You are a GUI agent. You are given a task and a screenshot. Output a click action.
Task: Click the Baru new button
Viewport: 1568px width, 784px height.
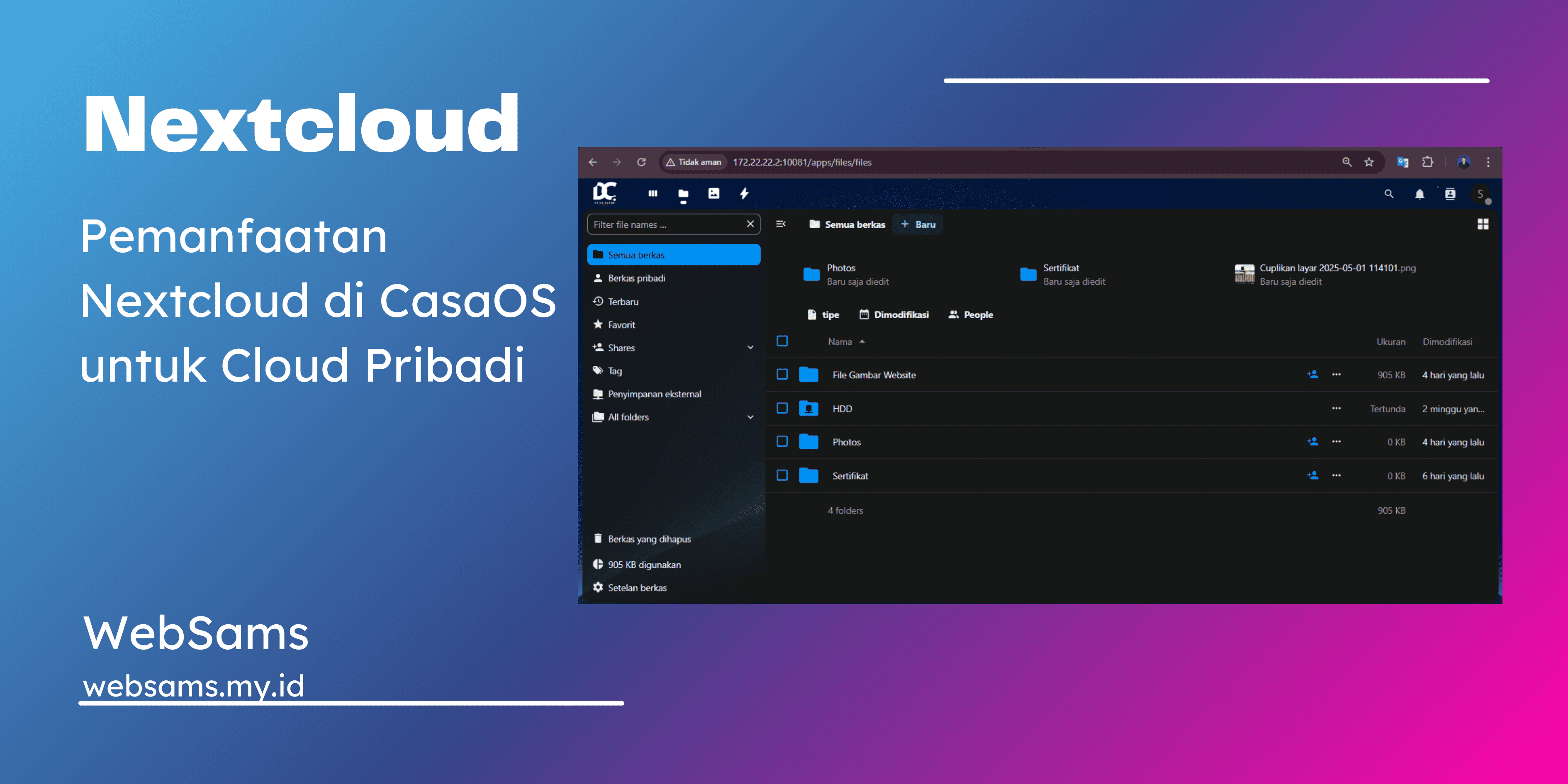pyautogui.click(x=918, y=224)
